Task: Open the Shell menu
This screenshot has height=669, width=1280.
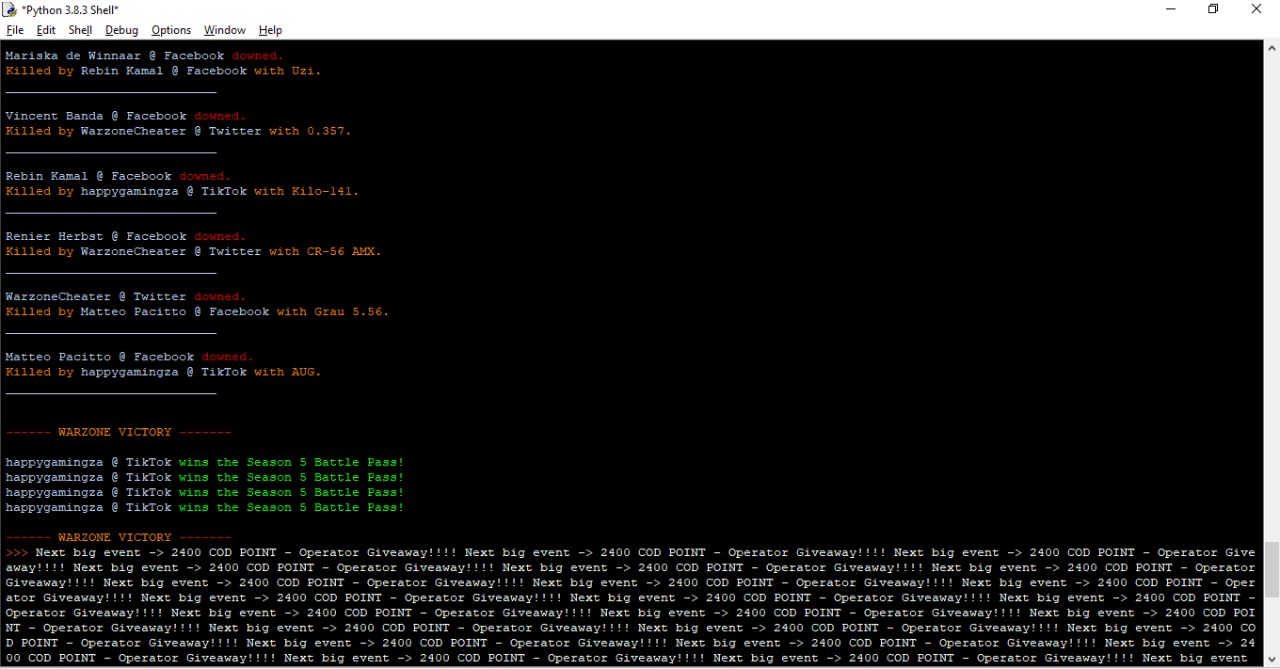Action: (x=80, y=30)
